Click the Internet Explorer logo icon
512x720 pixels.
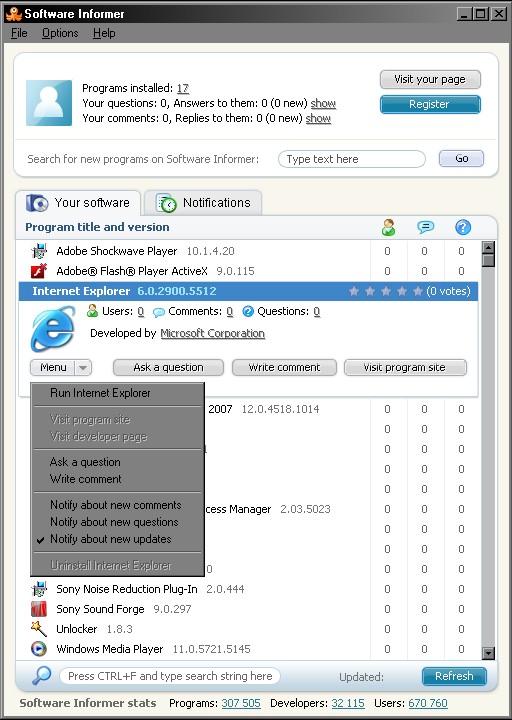point(53,330)
